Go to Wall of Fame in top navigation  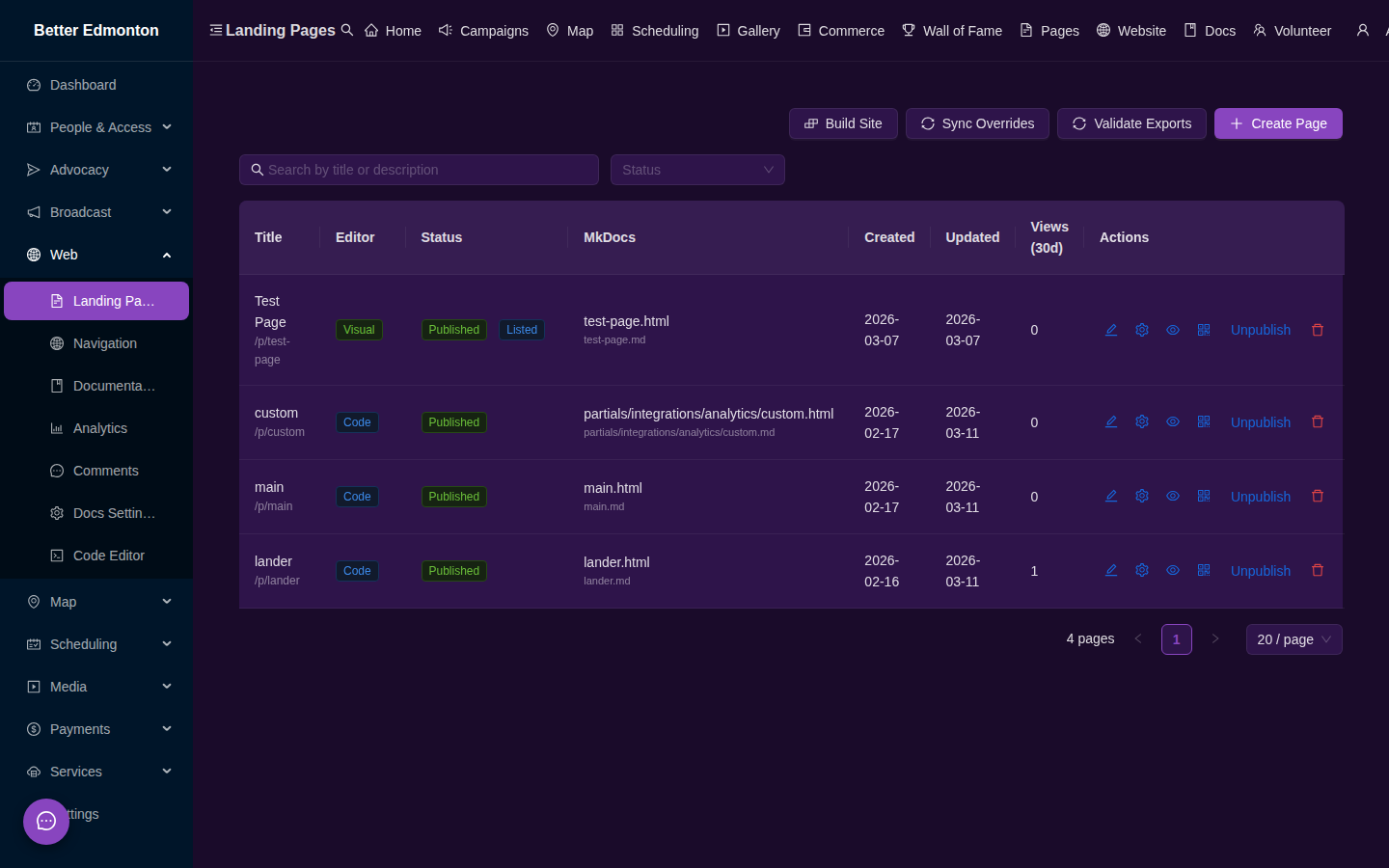click(x=952, y=31)
